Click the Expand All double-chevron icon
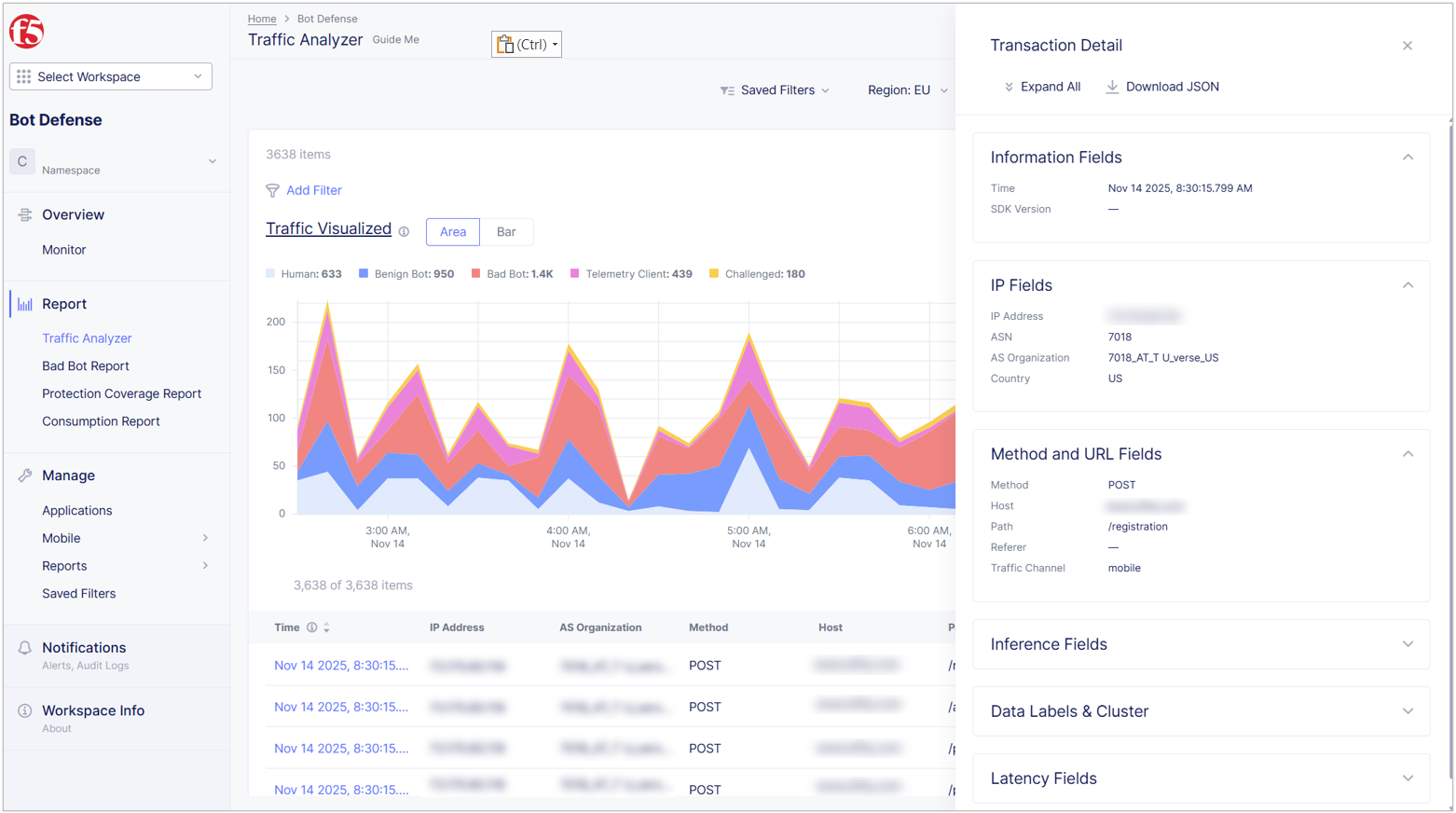Screen dimensions: 1456x813 (1009, 87)
